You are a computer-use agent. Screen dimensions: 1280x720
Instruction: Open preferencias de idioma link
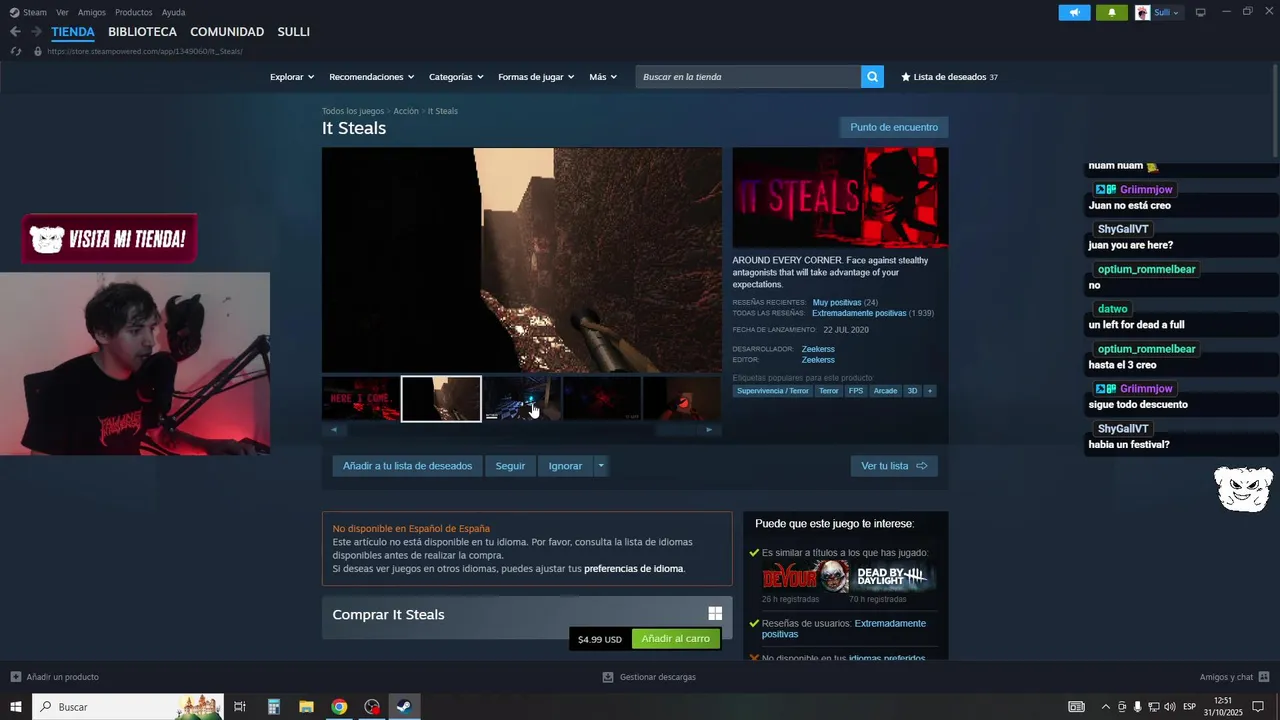[x=634, y=569]
